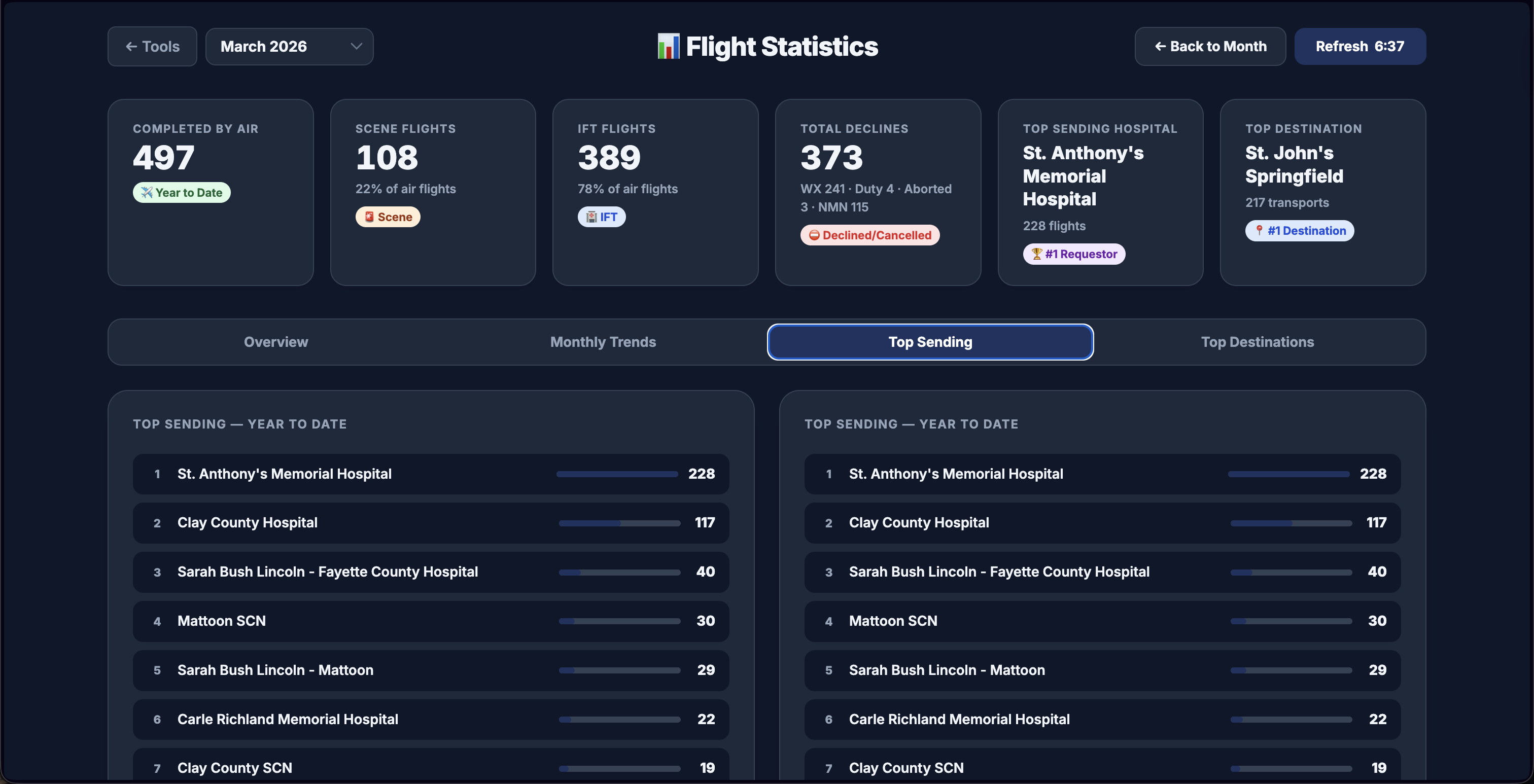Click the #1 Requestor trophy badge
Image resolution: width=1534 pixels, height=784 pixels.
1074,254
